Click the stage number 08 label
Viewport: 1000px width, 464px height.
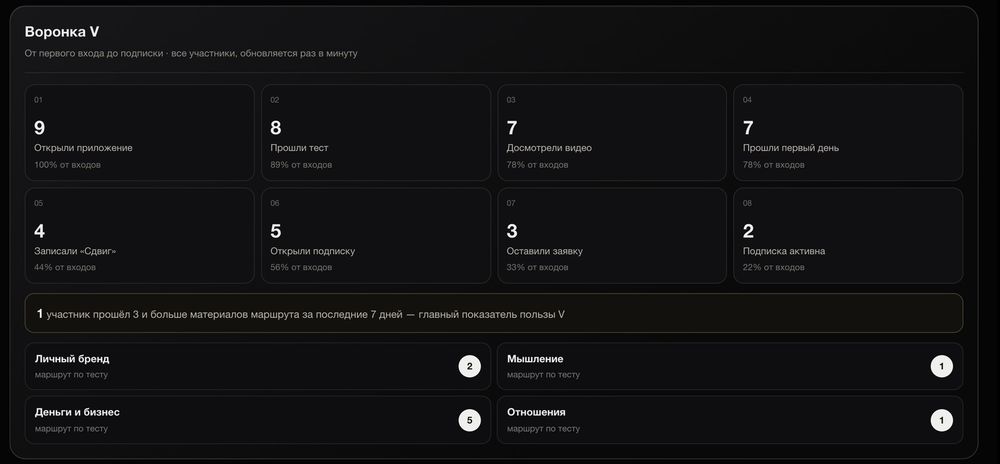(x=747, y=203)
